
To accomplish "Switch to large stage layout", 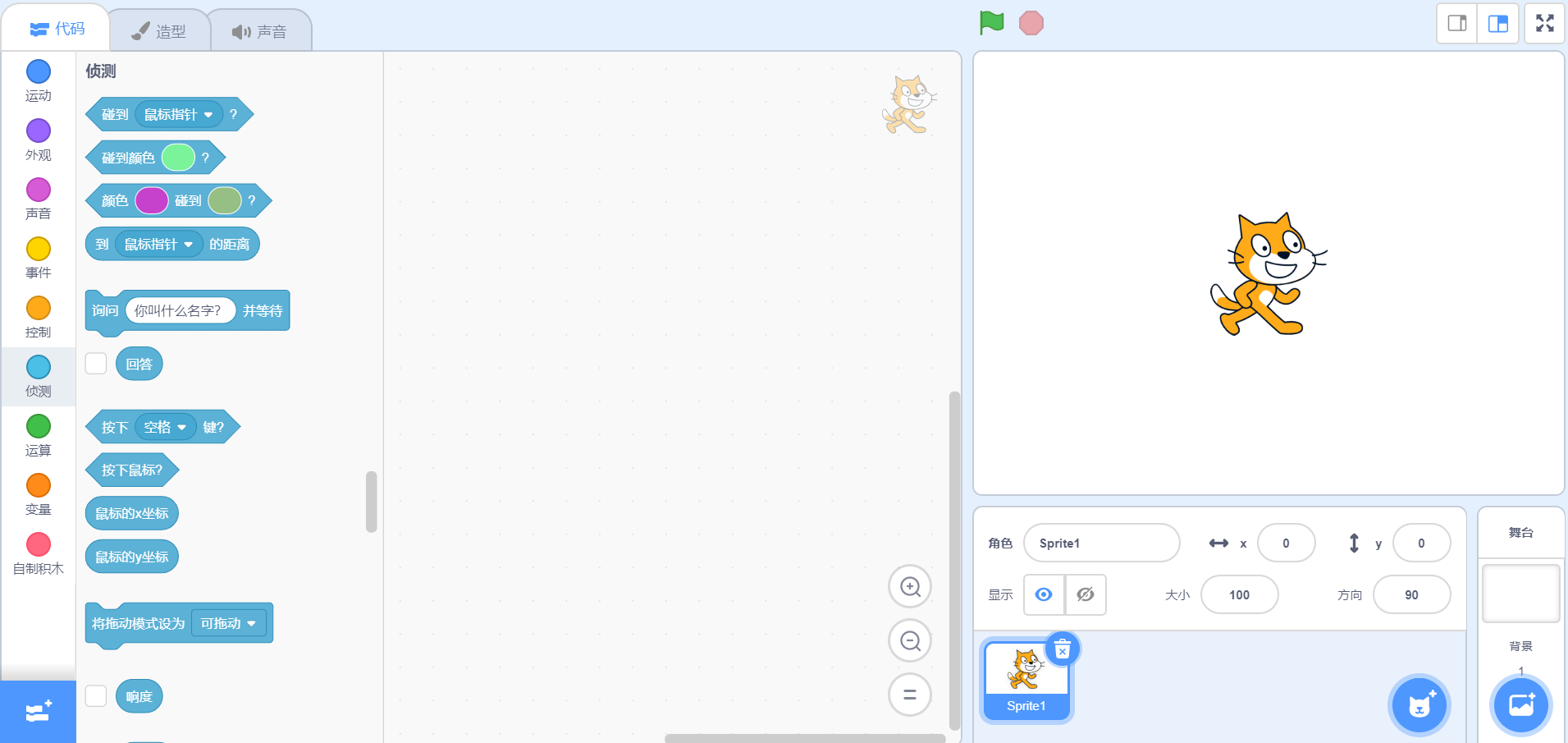I will click(x=1498, y=23).
